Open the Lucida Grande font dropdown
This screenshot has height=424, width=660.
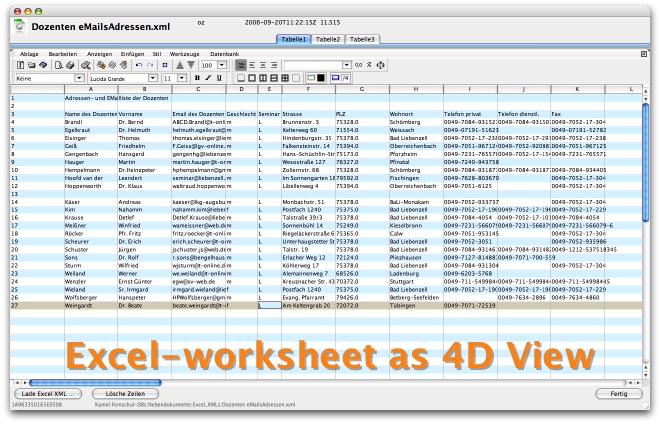point(153,78)
